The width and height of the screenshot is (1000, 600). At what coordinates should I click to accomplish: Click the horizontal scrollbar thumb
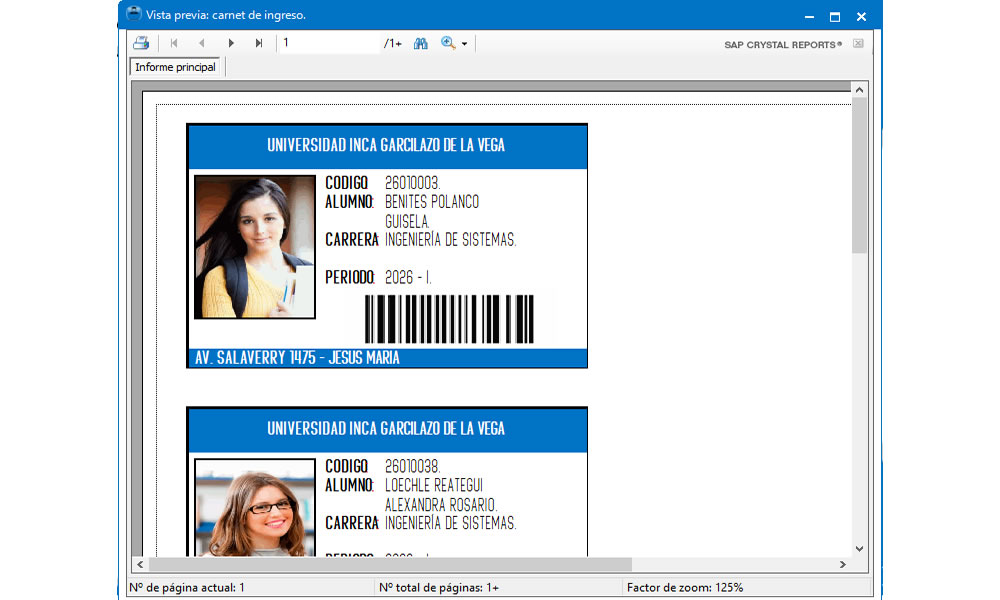[390, 564]
